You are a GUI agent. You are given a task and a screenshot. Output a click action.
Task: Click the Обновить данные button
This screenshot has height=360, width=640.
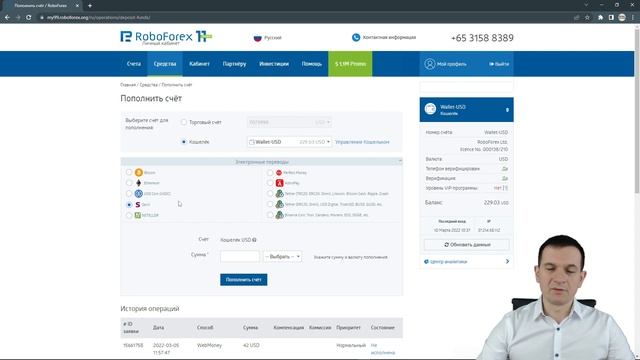pyautogui.click(x=467, y=244)
